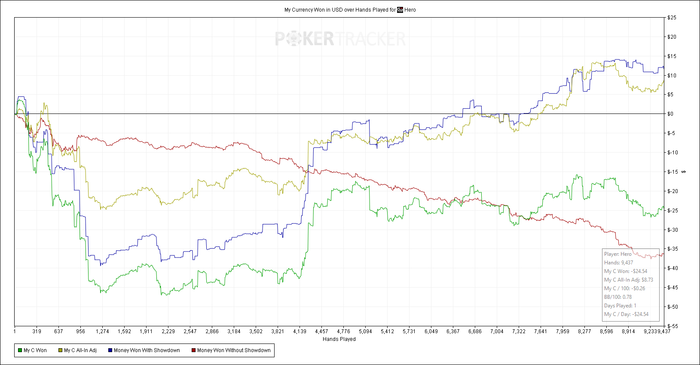
Task: Click 'My C / Day: -$24.54' summary line
Action: pos(626,314)
